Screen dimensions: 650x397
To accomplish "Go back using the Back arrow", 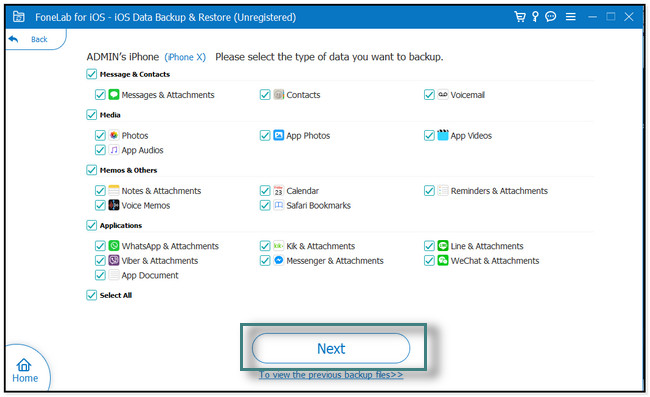I will tap(14, 39).
